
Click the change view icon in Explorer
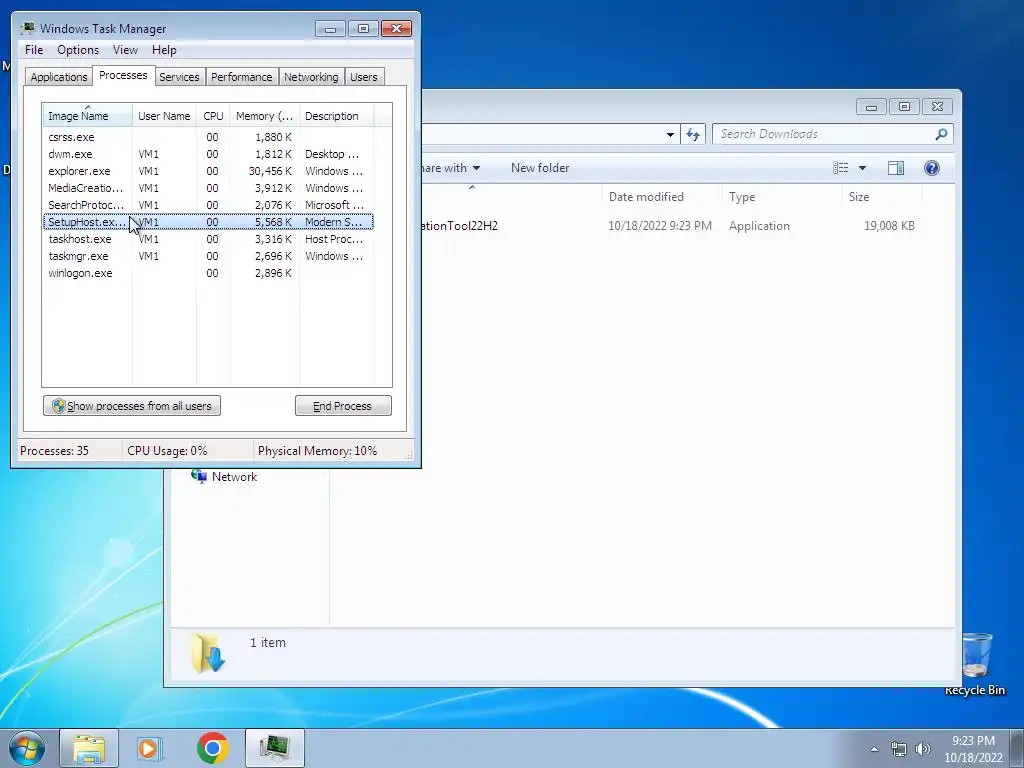pyautogui.click(x=840, y=168)
